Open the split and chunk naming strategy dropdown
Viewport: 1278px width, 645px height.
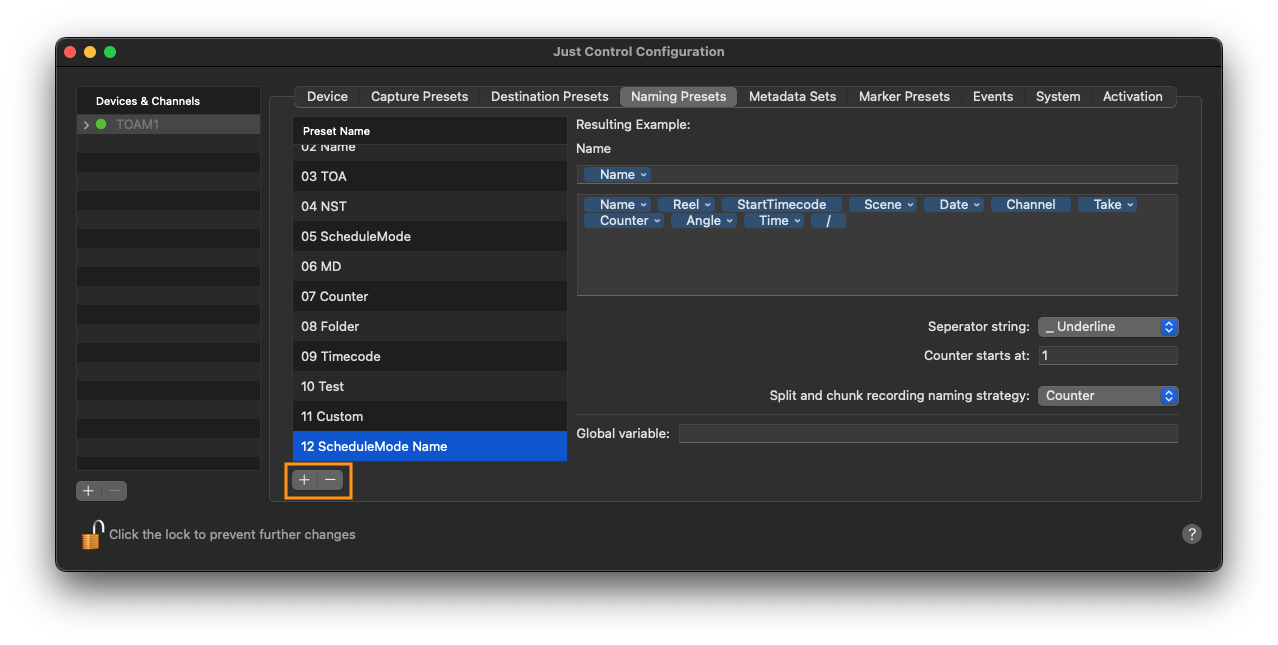coord(1108,396)
